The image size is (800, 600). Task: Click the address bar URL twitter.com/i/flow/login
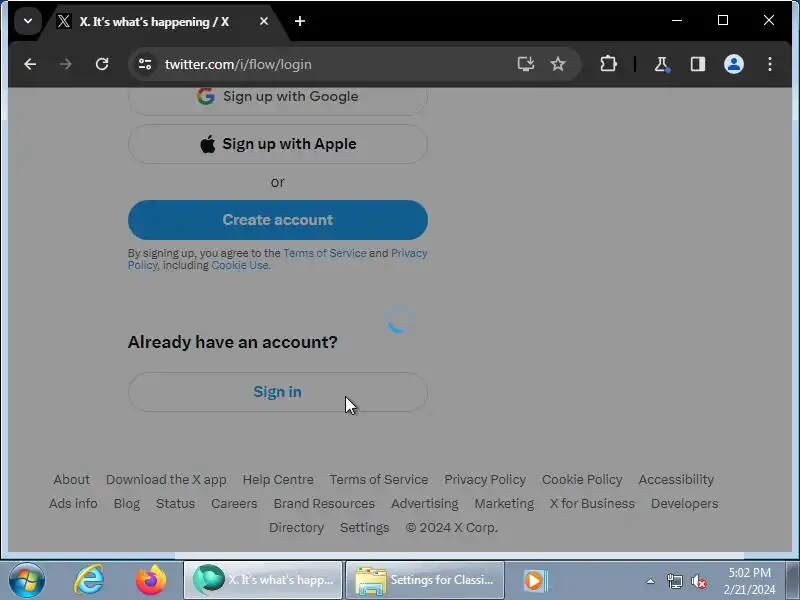click(x=238, y=65)
